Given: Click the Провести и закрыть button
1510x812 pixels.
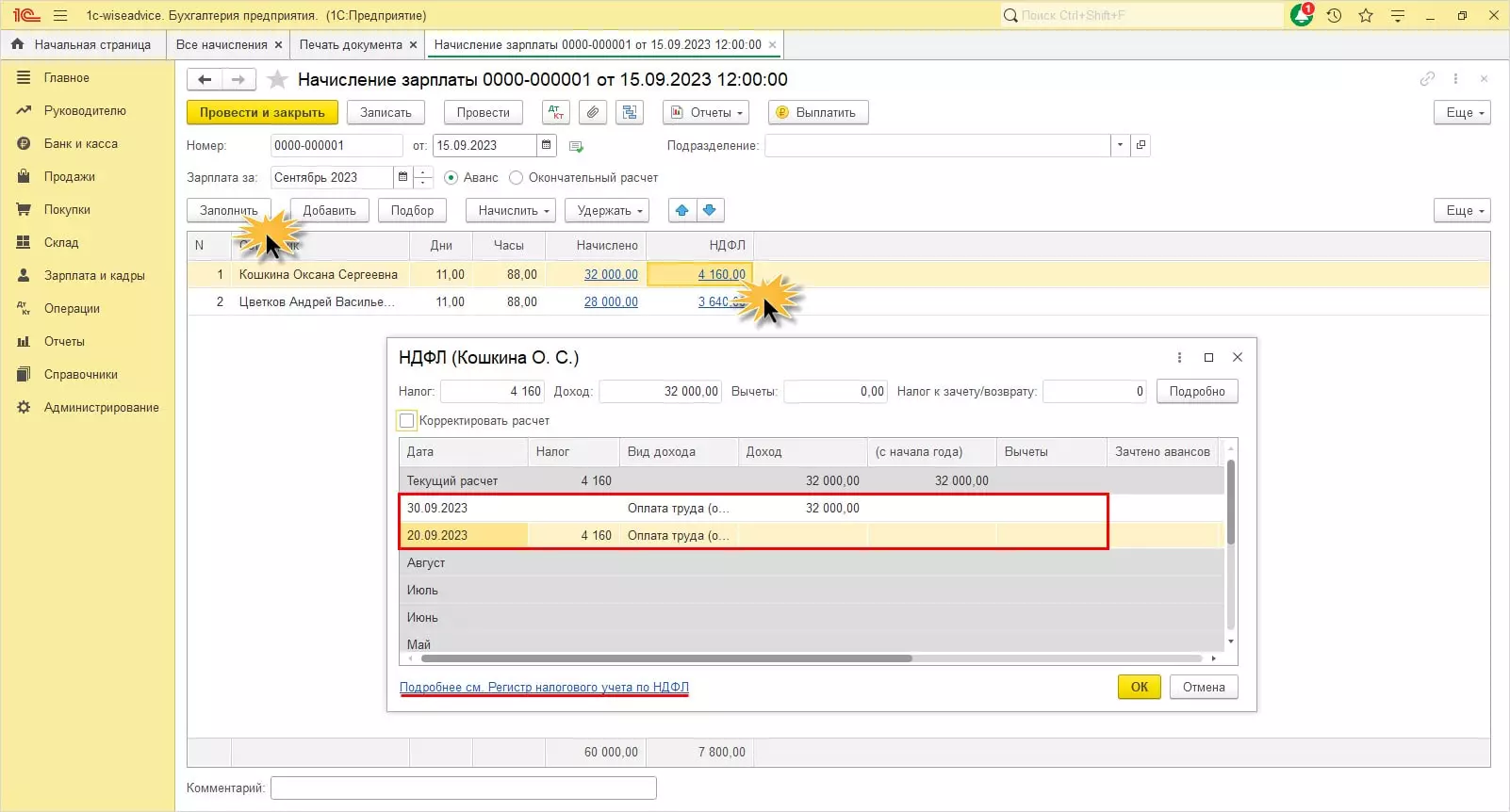Looking at the screenshot, I should (x=262, y=112).
